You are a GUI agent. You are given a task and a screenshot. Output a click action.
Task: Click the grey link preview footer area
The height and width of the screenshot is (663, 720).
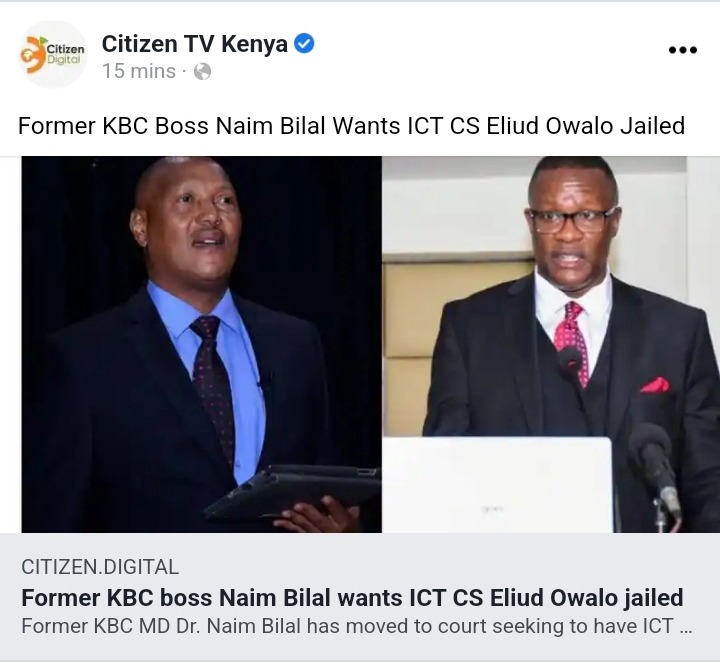360,597
